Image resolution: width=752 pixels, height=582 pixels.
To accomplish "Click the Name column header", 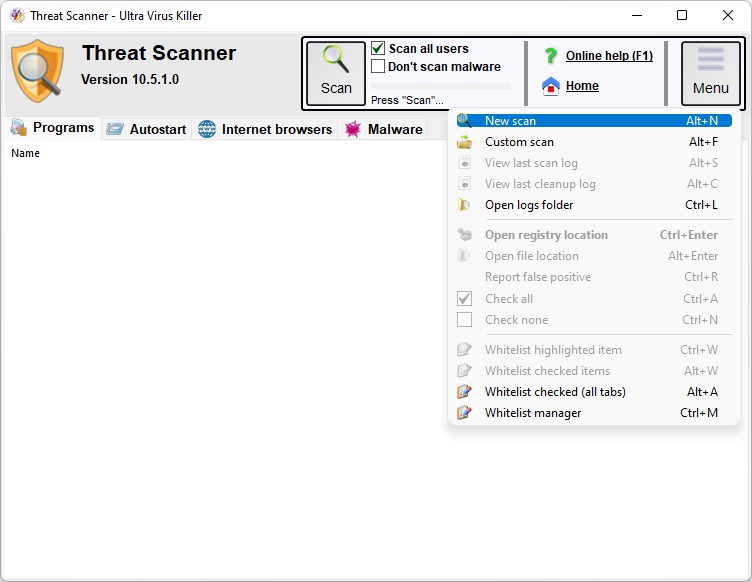I will coord(26,153).
